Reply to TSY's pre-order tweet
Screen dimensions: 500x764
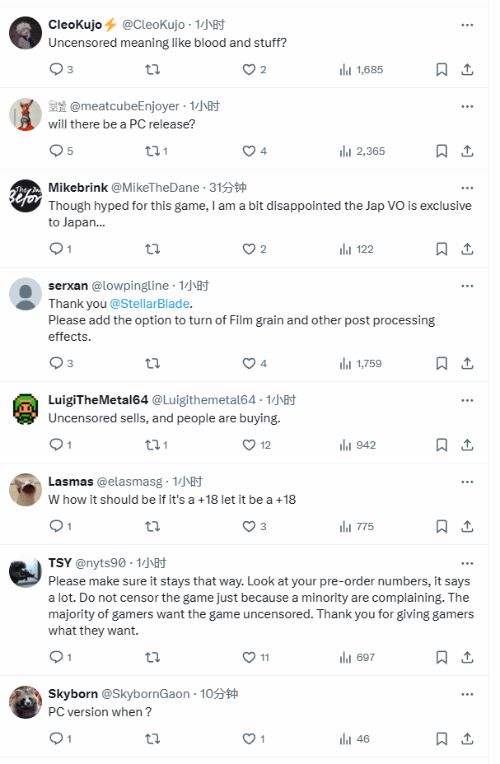coord(60,657)
